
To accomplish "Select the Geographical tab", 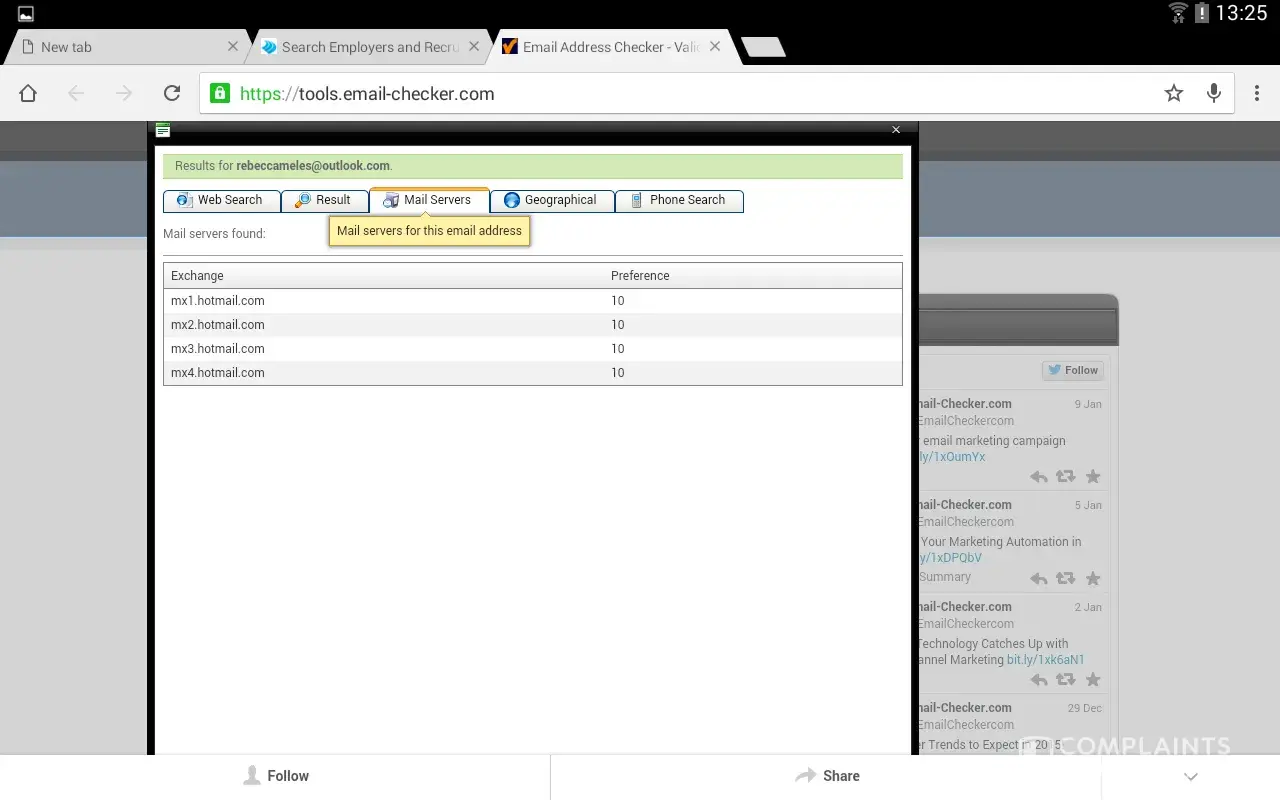I will 551,200.
